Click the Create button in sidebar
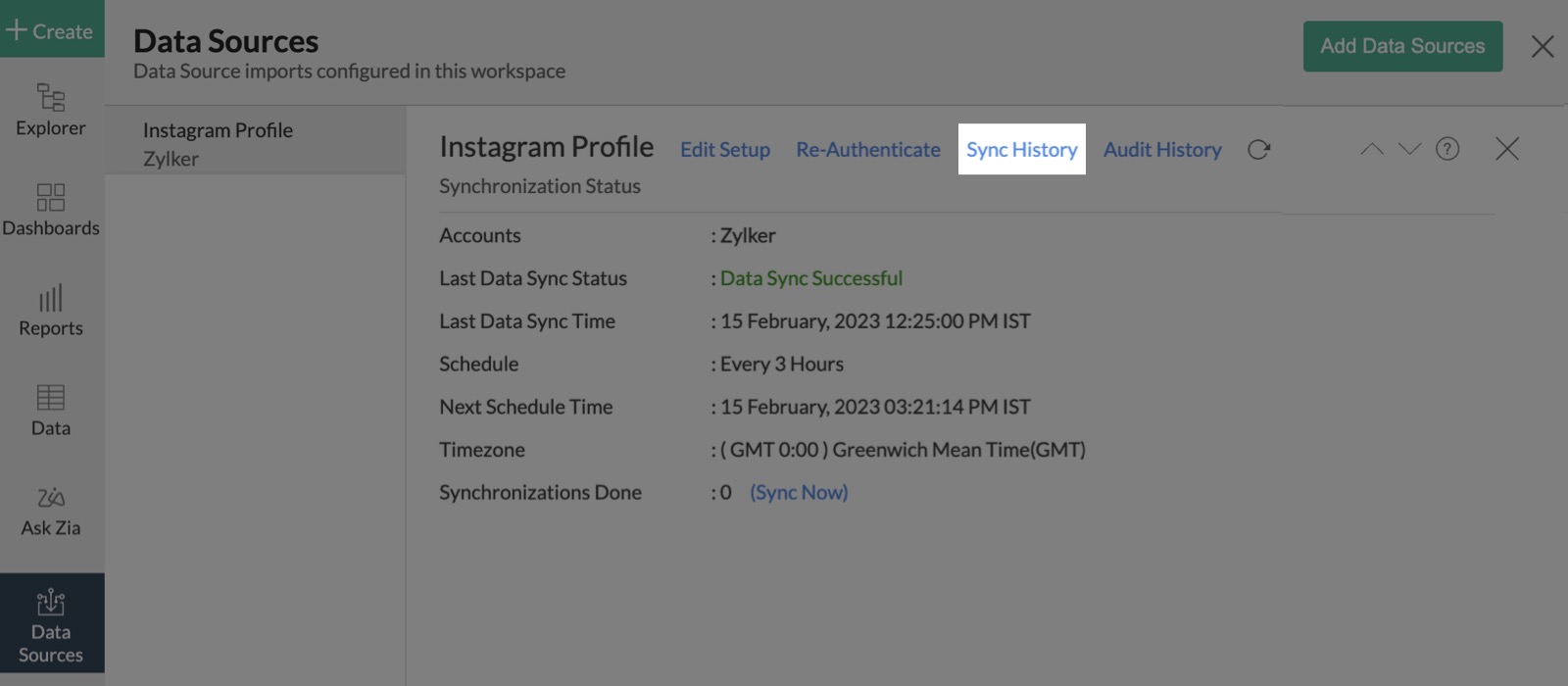Image resolution: width=1568 pixels, height=686 pixels. point(51,29)
